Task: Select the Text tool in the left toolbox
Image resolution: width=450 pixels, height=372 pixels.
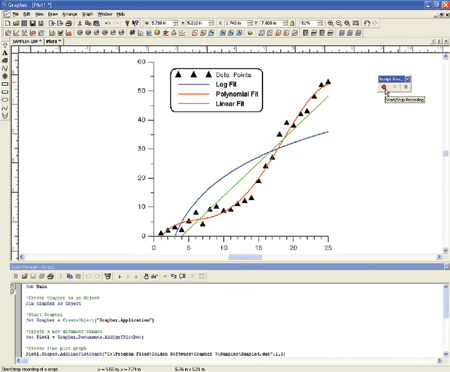Action: coord(5,53)
